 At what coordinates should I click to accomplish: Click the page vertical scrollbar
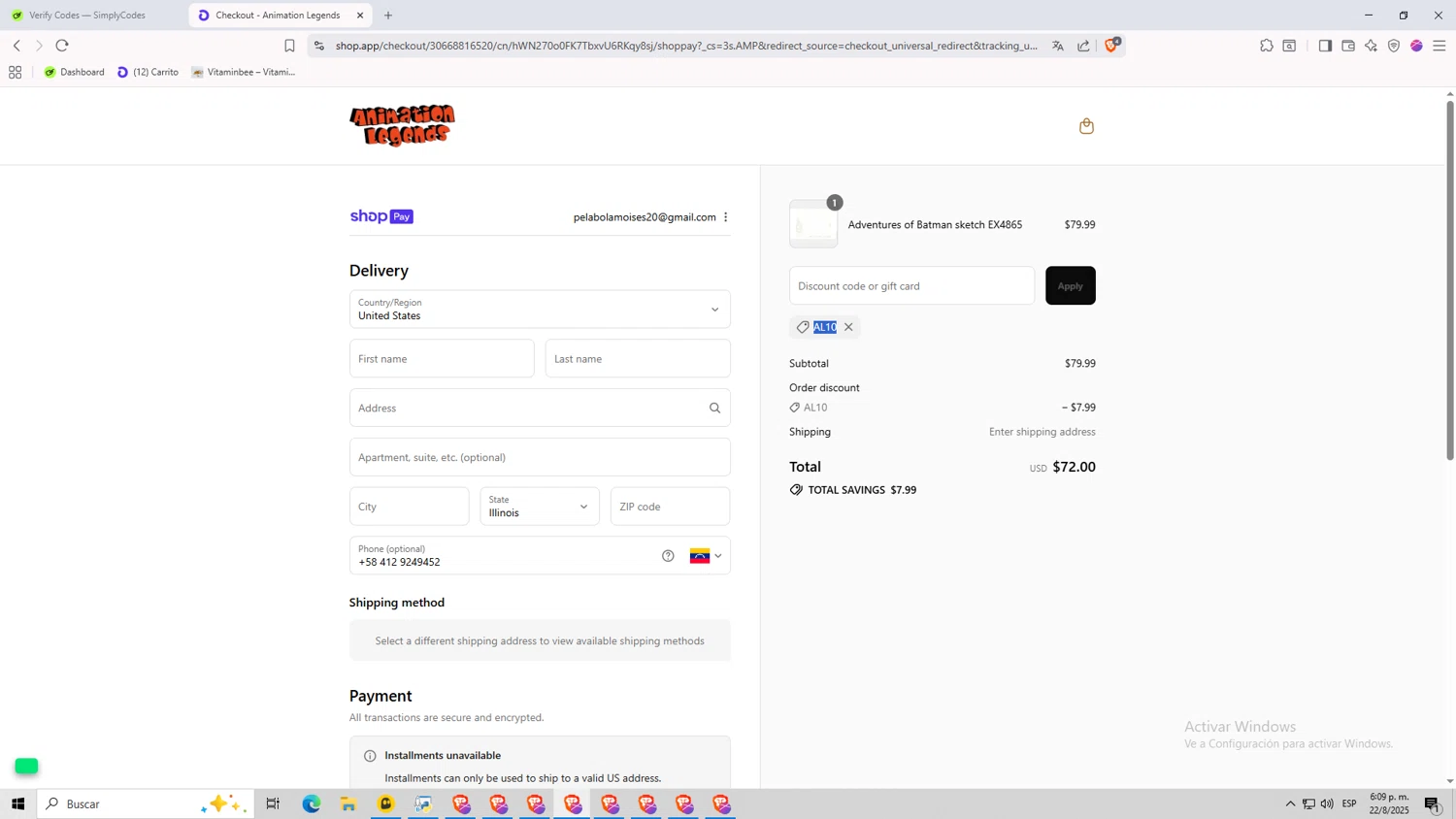coord(1450,281)
